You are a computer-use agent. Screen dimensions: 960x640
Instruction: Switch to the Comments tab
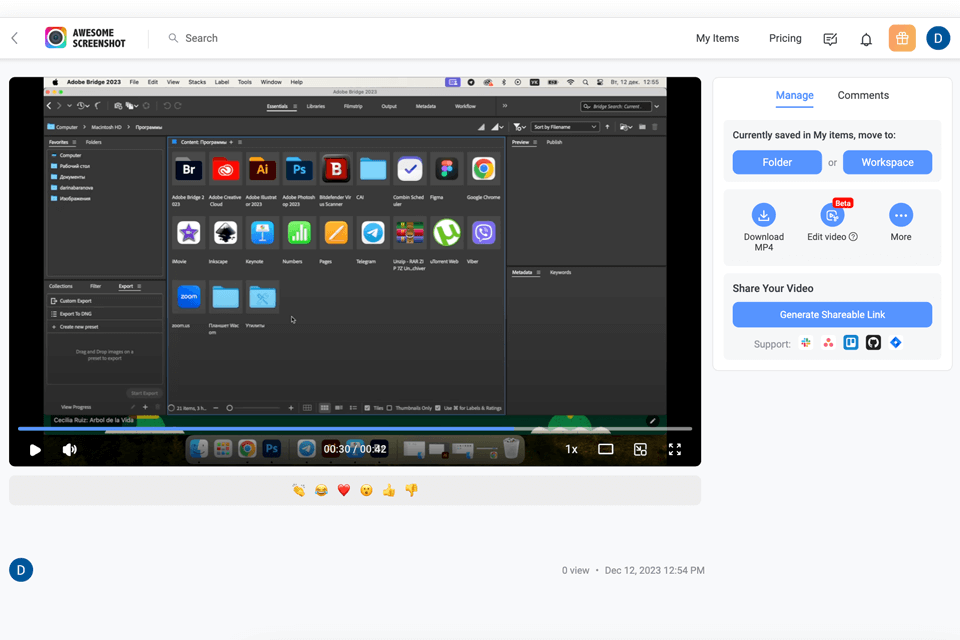pyautogui.click(x=863, y=96)
